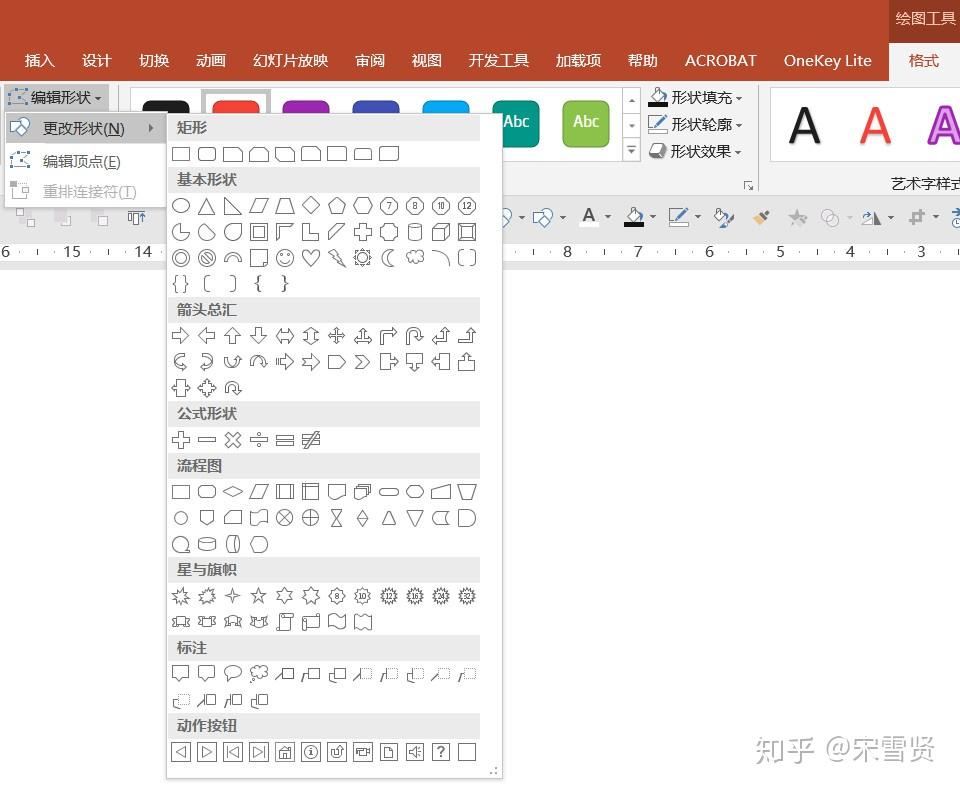This screenshot has height=788, width=960.
Task: Choose the not-equal equation shape
Action: 311,440
